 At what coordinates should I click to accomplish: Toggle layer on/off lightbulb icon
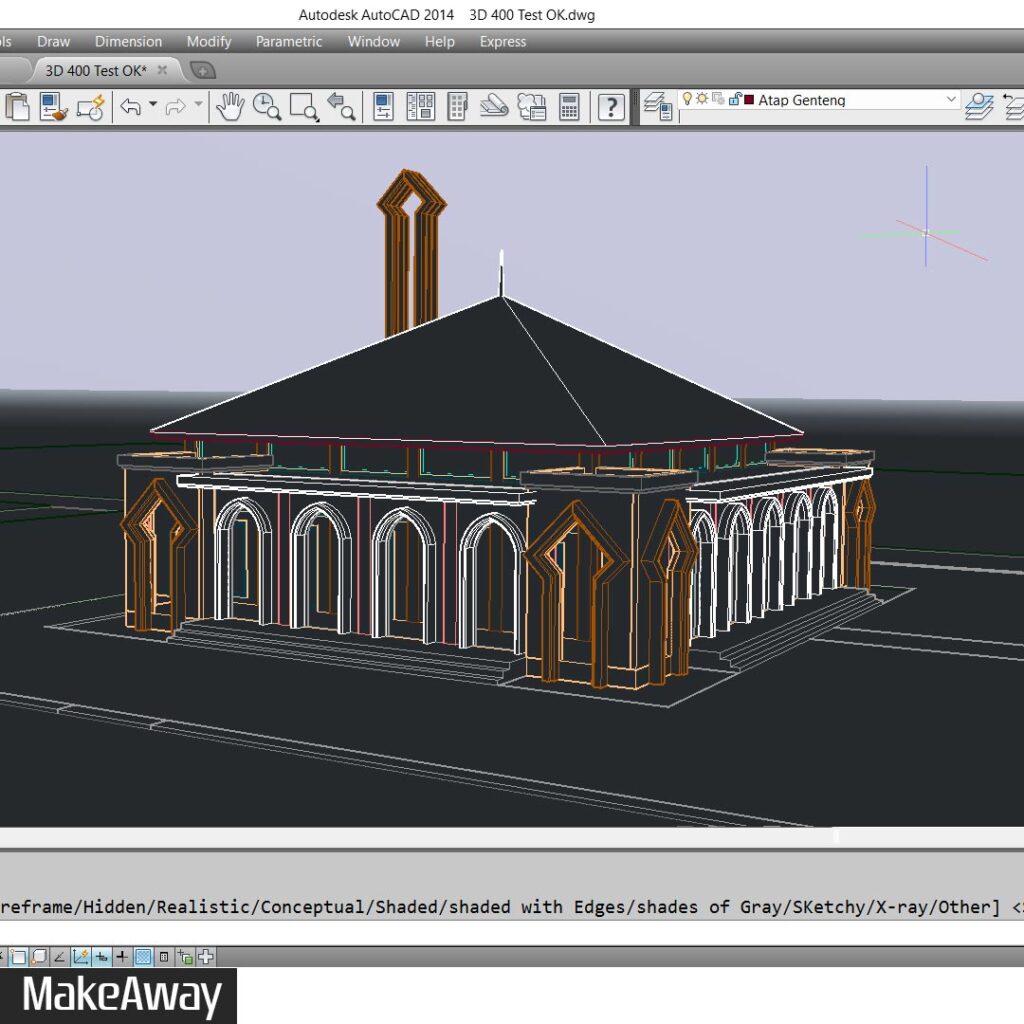(x=687, y=99)
